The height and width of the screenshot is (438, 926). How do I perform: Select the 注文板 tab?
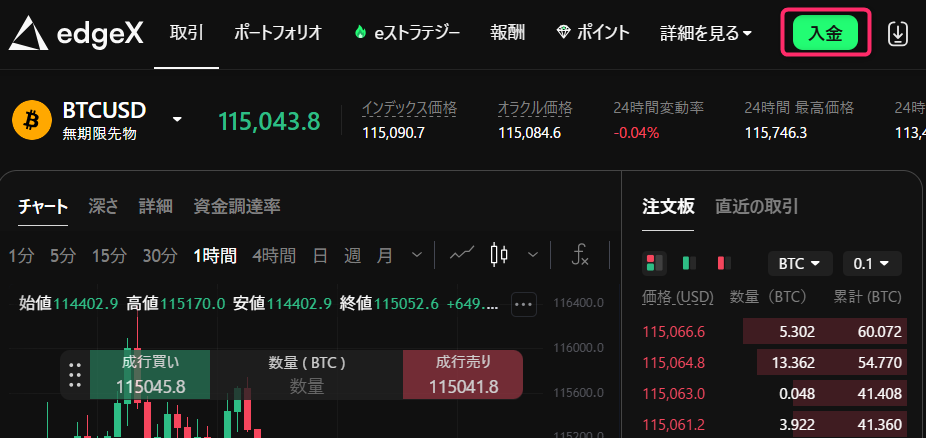668,206
